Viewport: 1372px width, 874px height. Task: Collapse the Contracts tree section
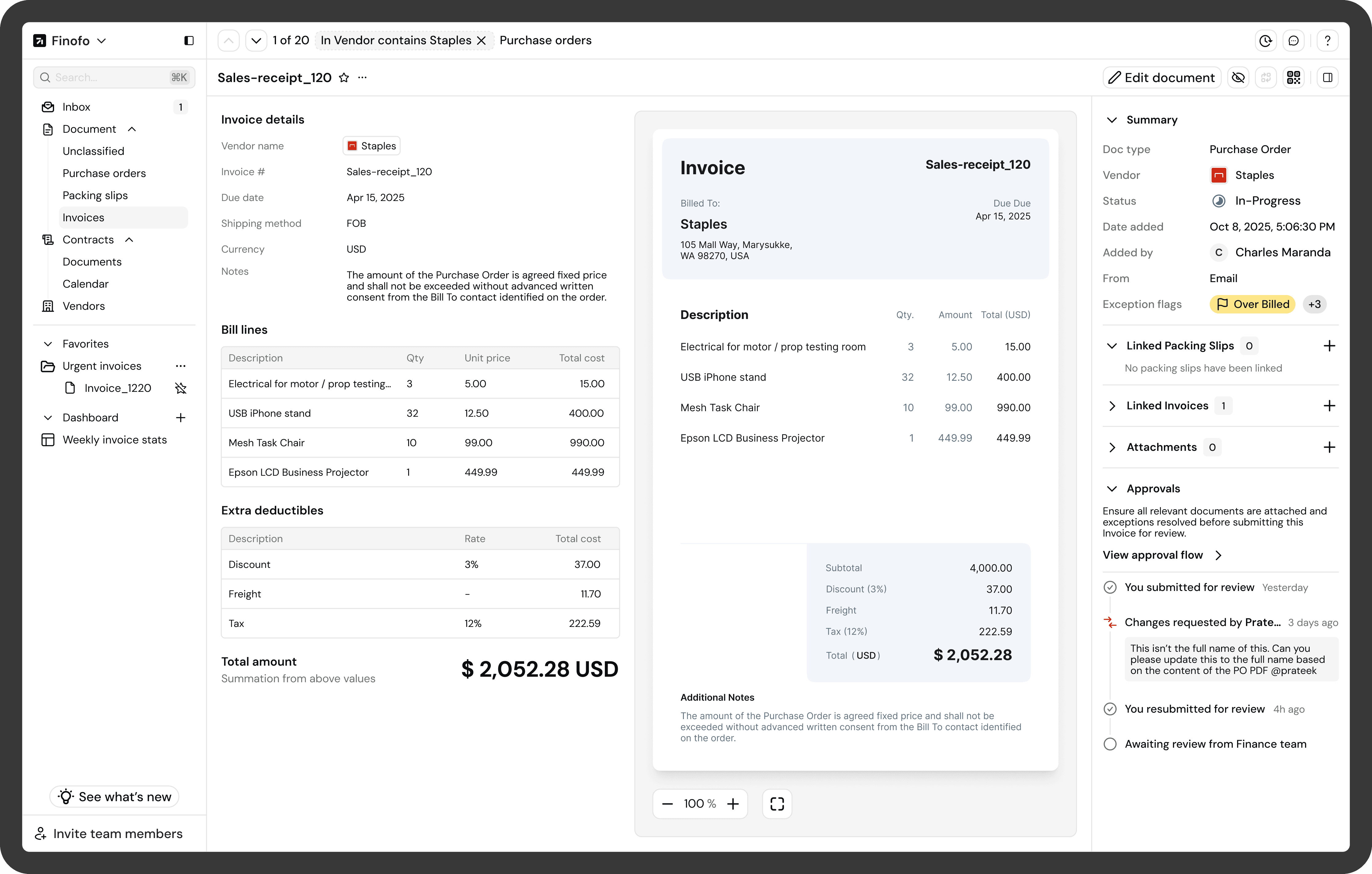129,240
